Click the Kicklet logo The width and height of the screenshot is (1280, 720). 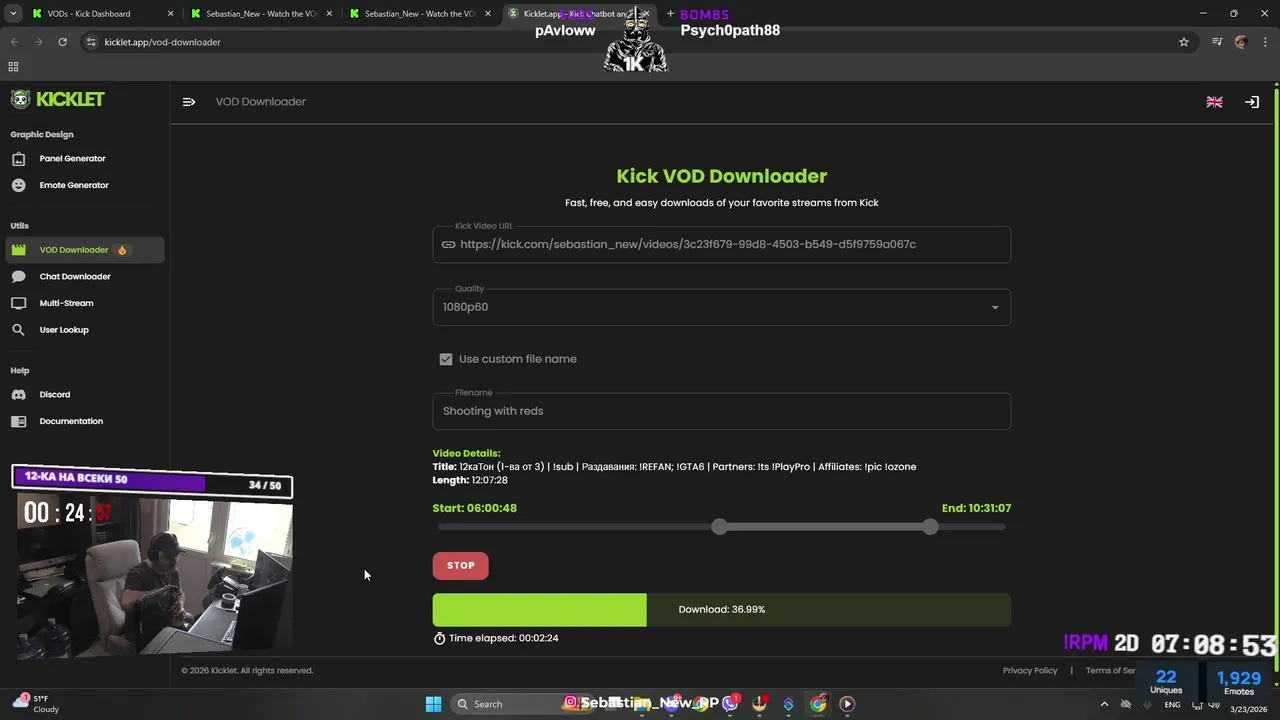pyautogui.click(x=57, y=99)
